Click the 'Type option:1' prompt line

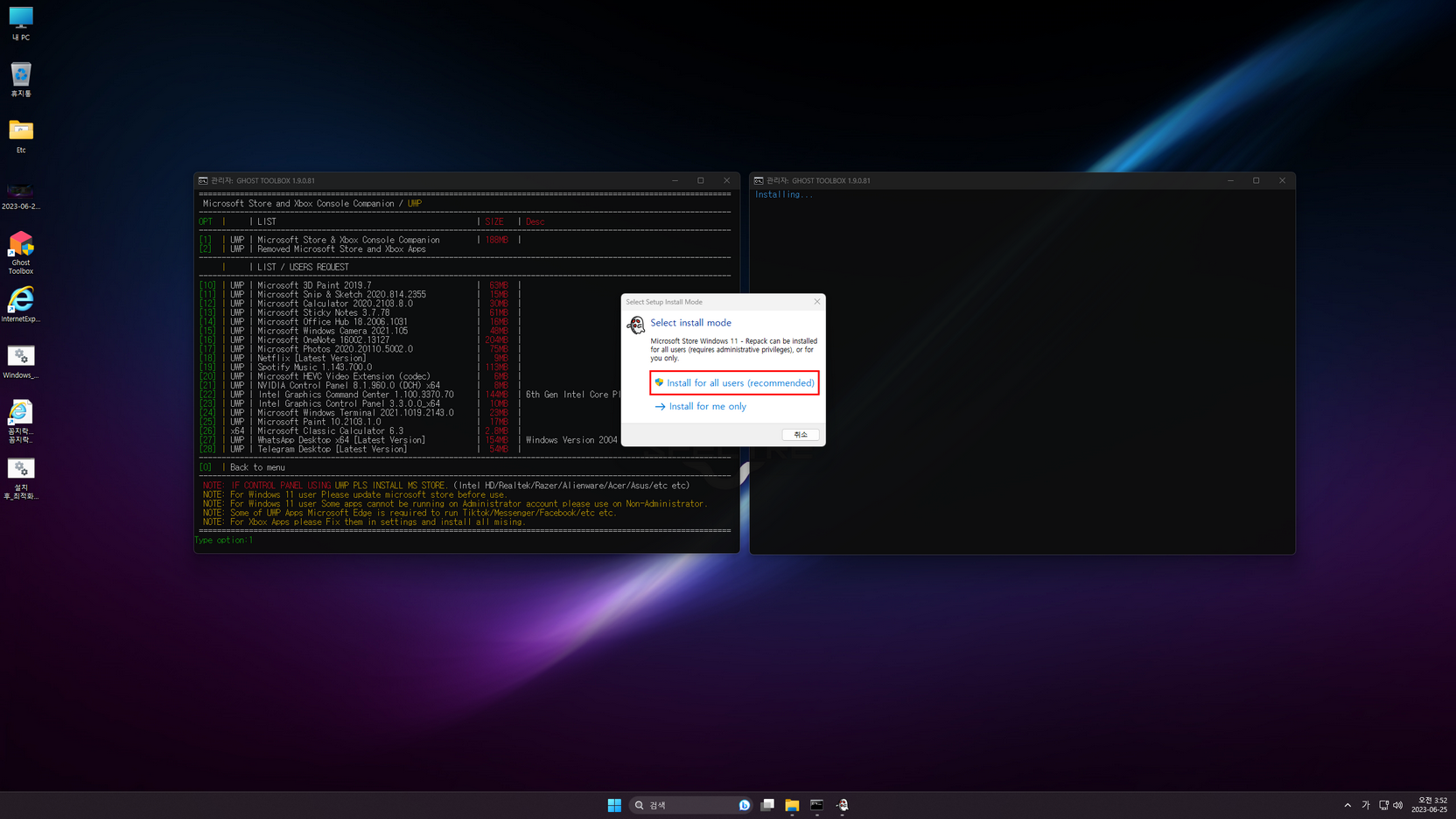point(224,540)
